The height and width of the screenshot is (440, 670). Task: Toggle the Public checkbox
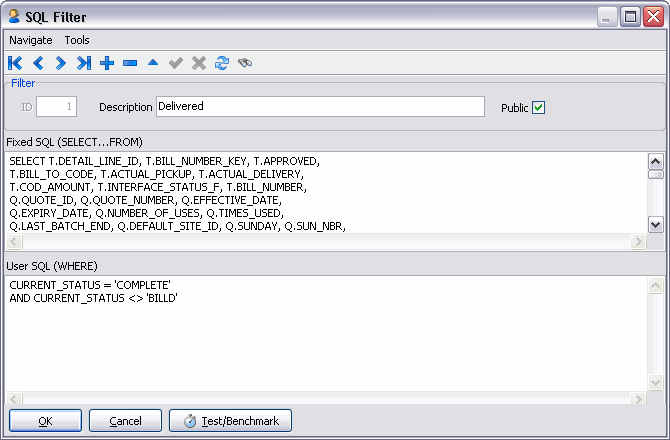[x=538, y=108]
